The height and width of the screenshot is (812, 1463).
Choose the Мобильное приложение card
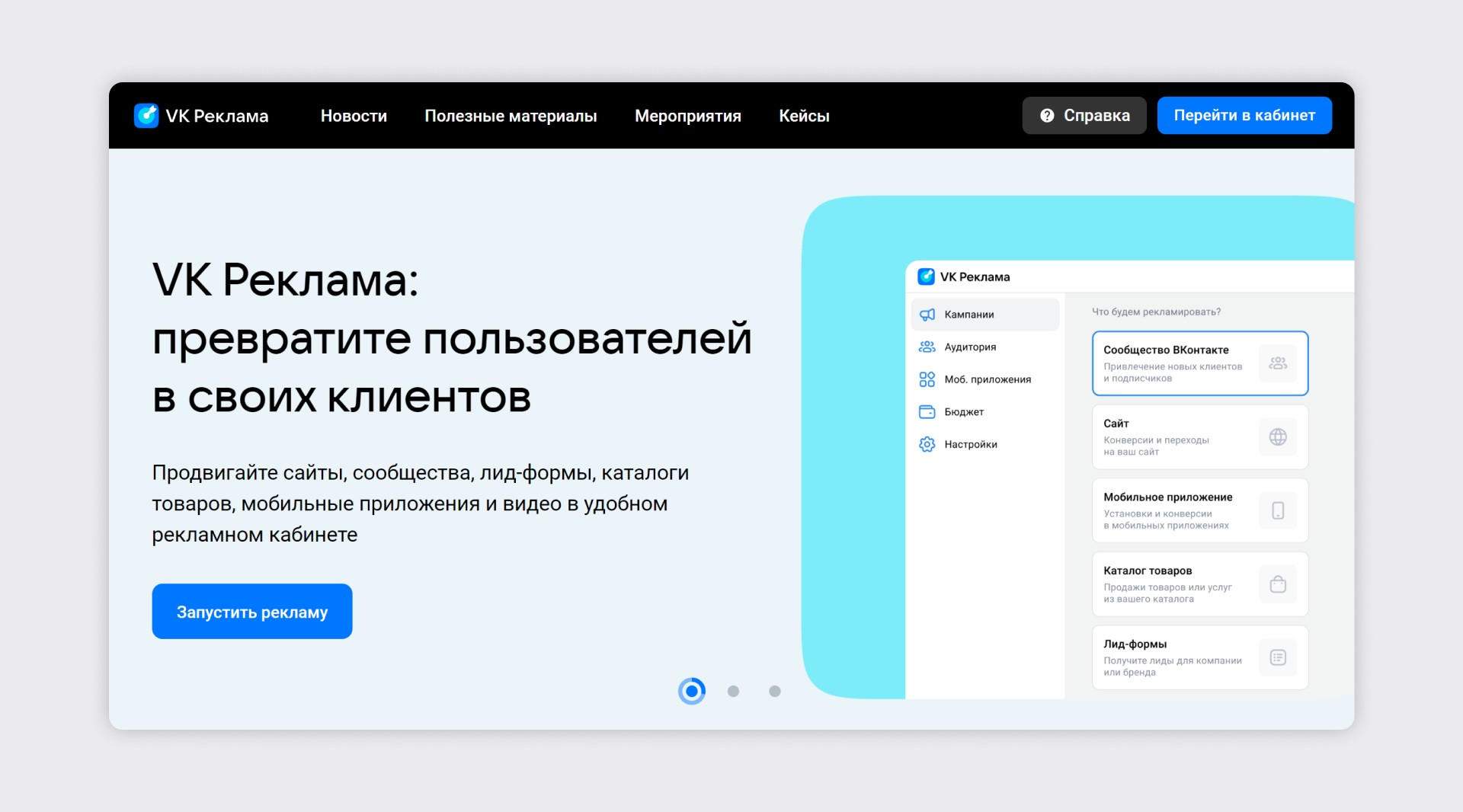(1200, 510)
